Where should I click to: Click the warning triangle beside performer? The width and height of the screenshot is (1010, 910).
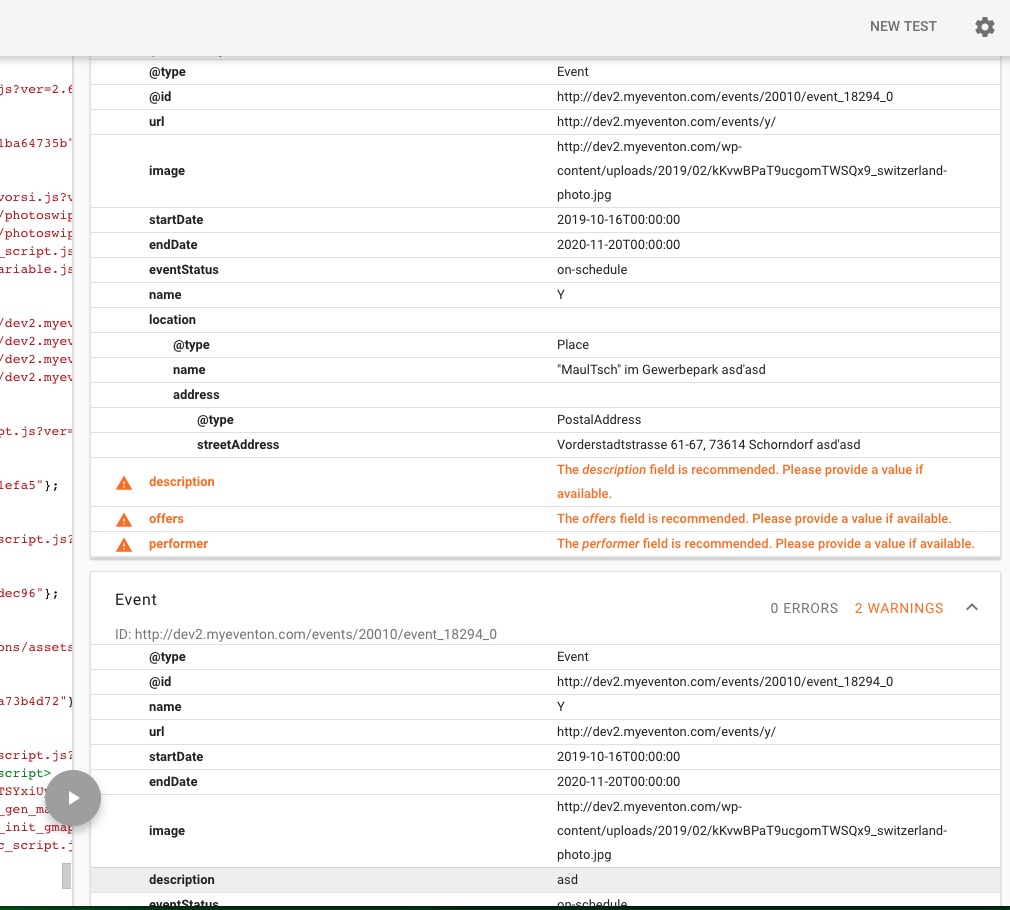[124, 545]
